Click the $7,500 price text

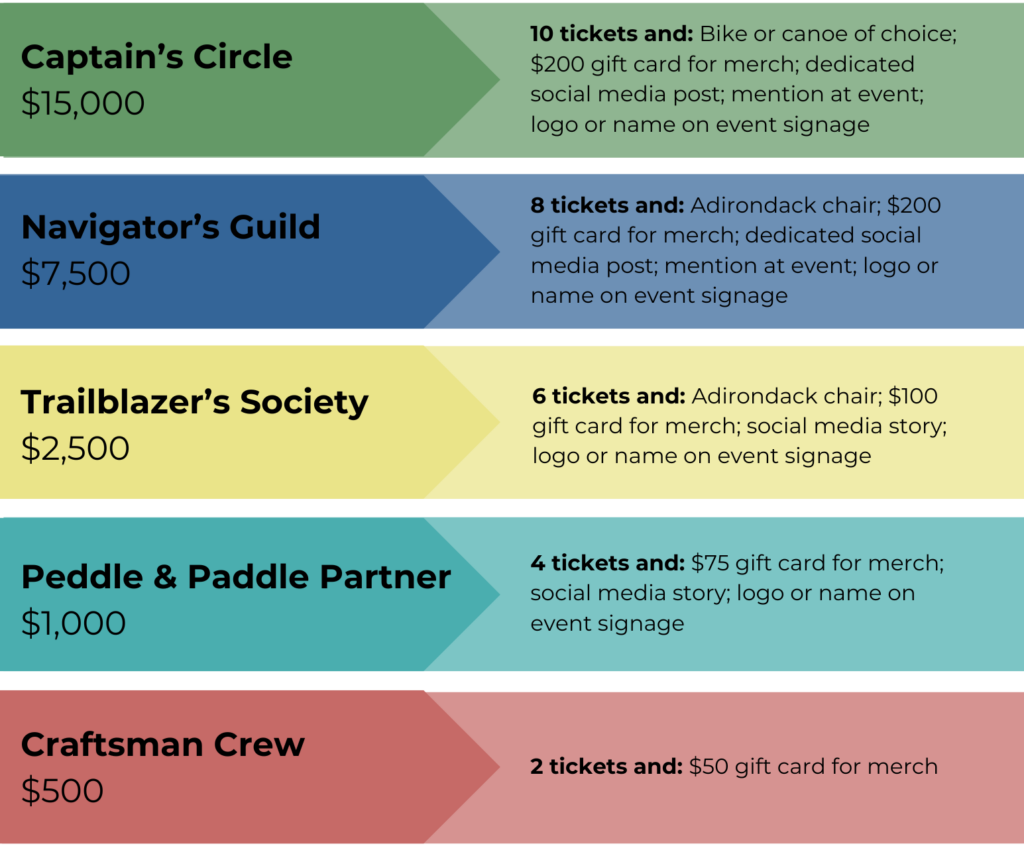76,274
